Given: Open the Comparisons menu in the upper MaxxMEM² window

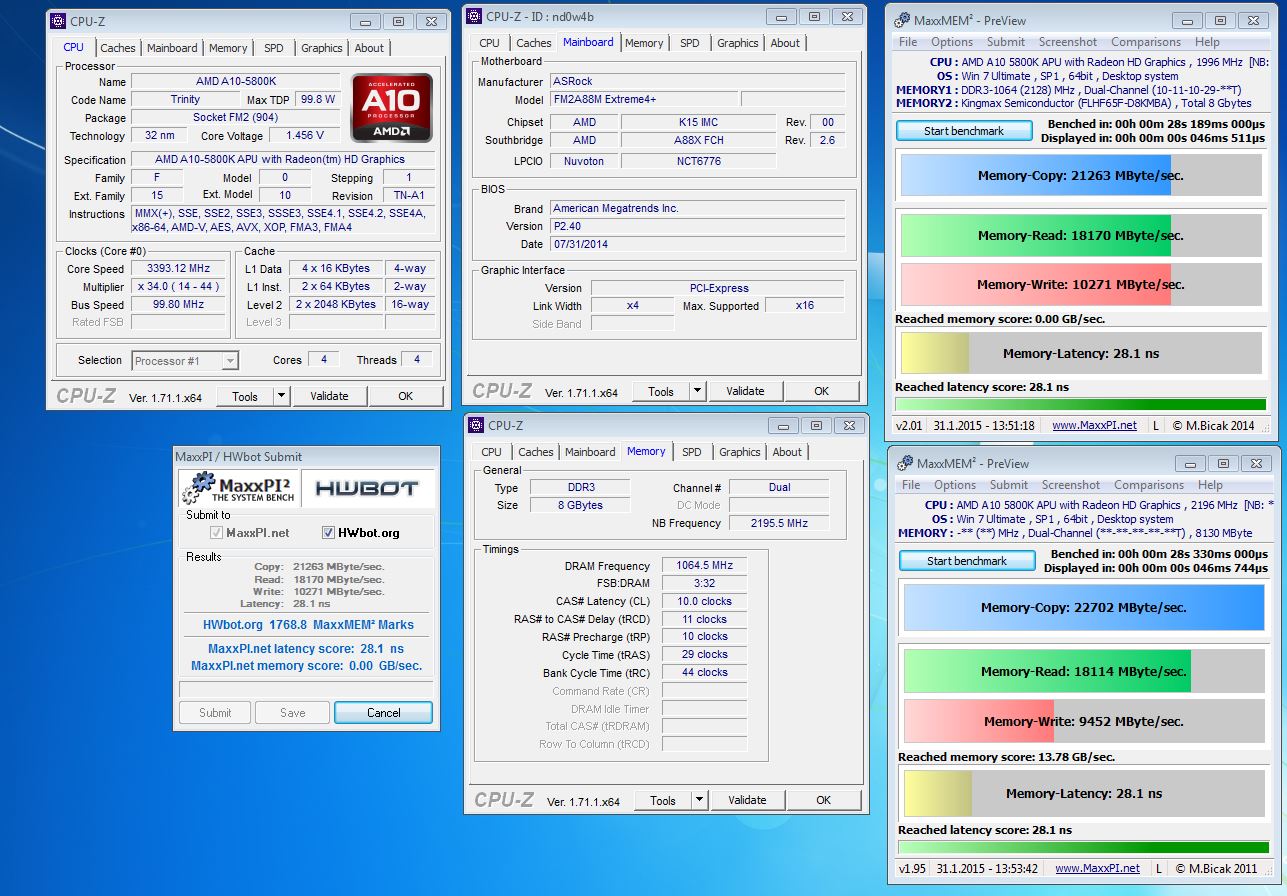Looking at the screenshot, I should point(1146,42).
